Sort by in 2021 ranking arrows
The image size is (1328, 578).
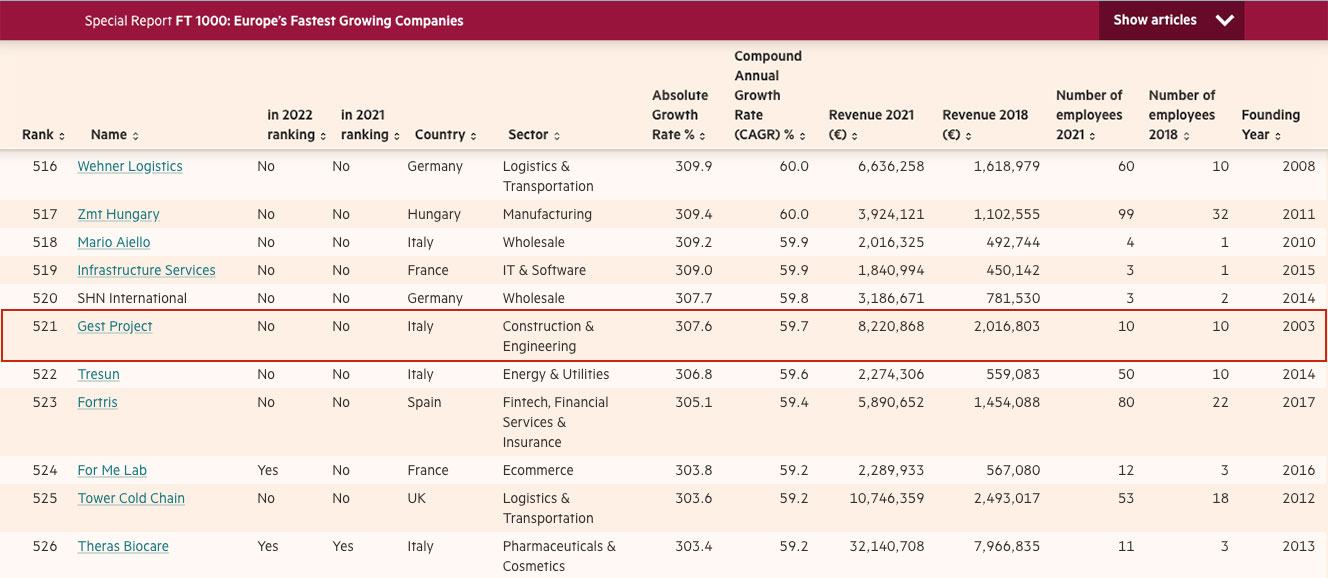(396, 136)
